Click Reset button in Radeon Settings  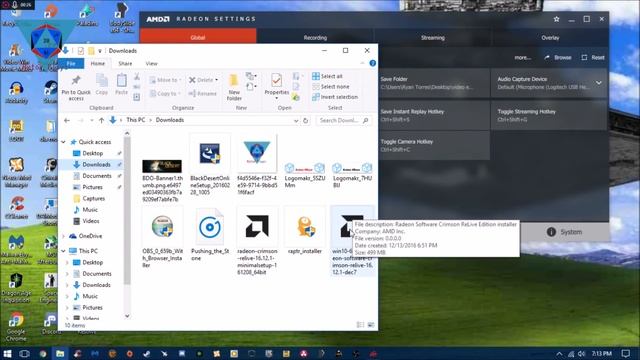click(593, 58)
